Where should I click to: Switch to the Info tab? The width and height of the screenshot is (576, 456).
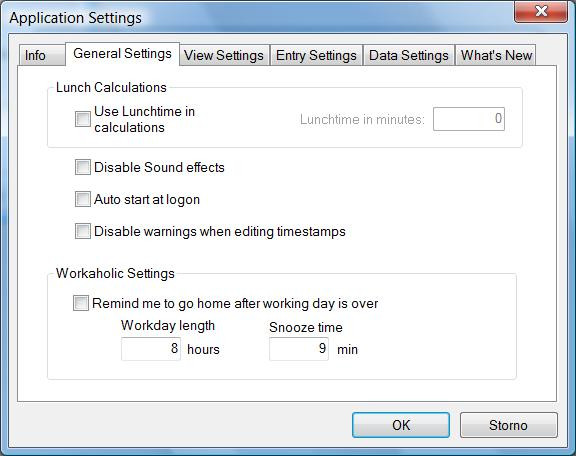(x=42, y=55)
